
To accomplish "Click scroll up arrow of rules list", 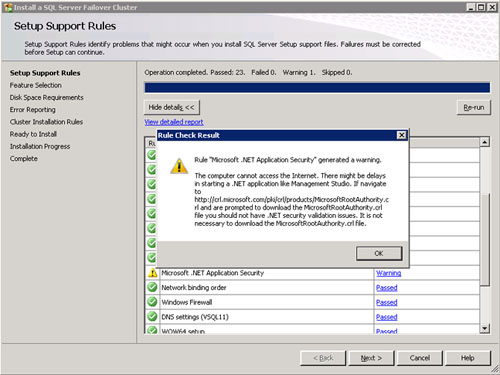I will [485, 142].
